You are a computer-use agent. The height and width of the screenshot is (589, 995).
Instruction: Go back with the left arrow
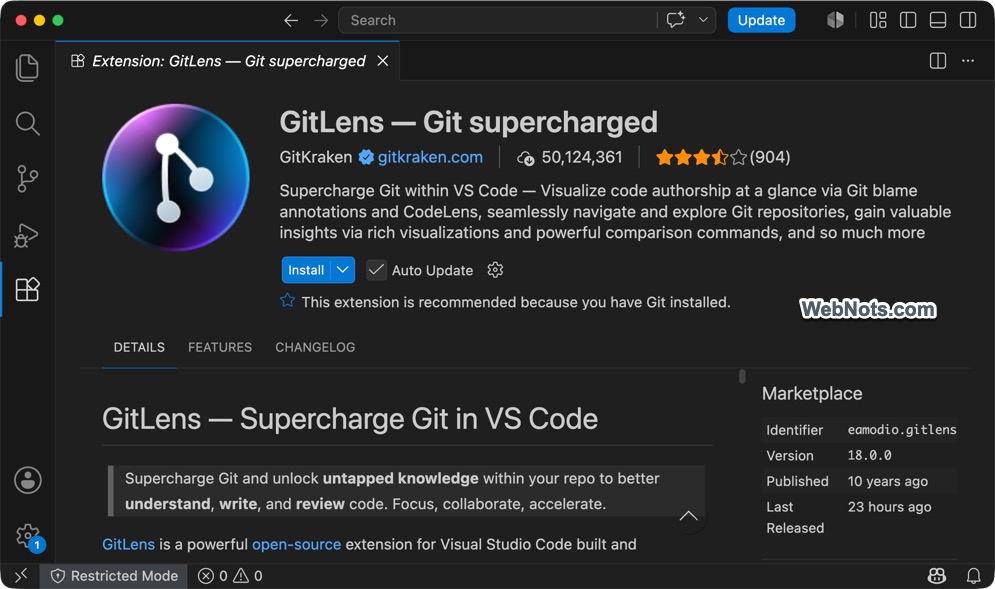(291, 20)
